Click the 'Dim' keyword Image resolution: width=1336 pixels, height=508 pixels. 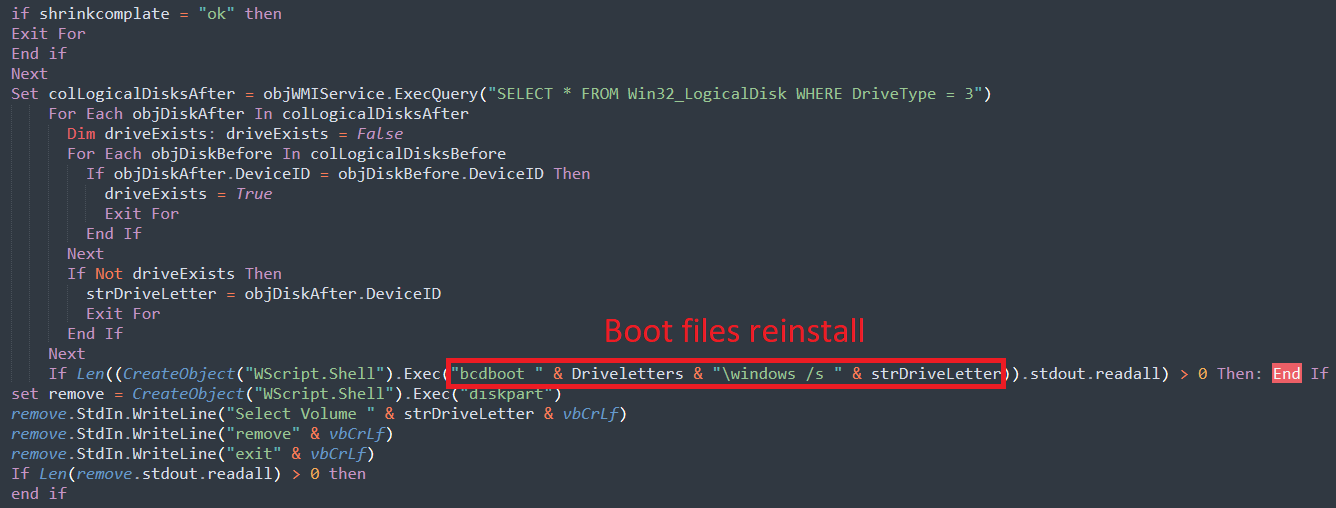click(81, 134)
